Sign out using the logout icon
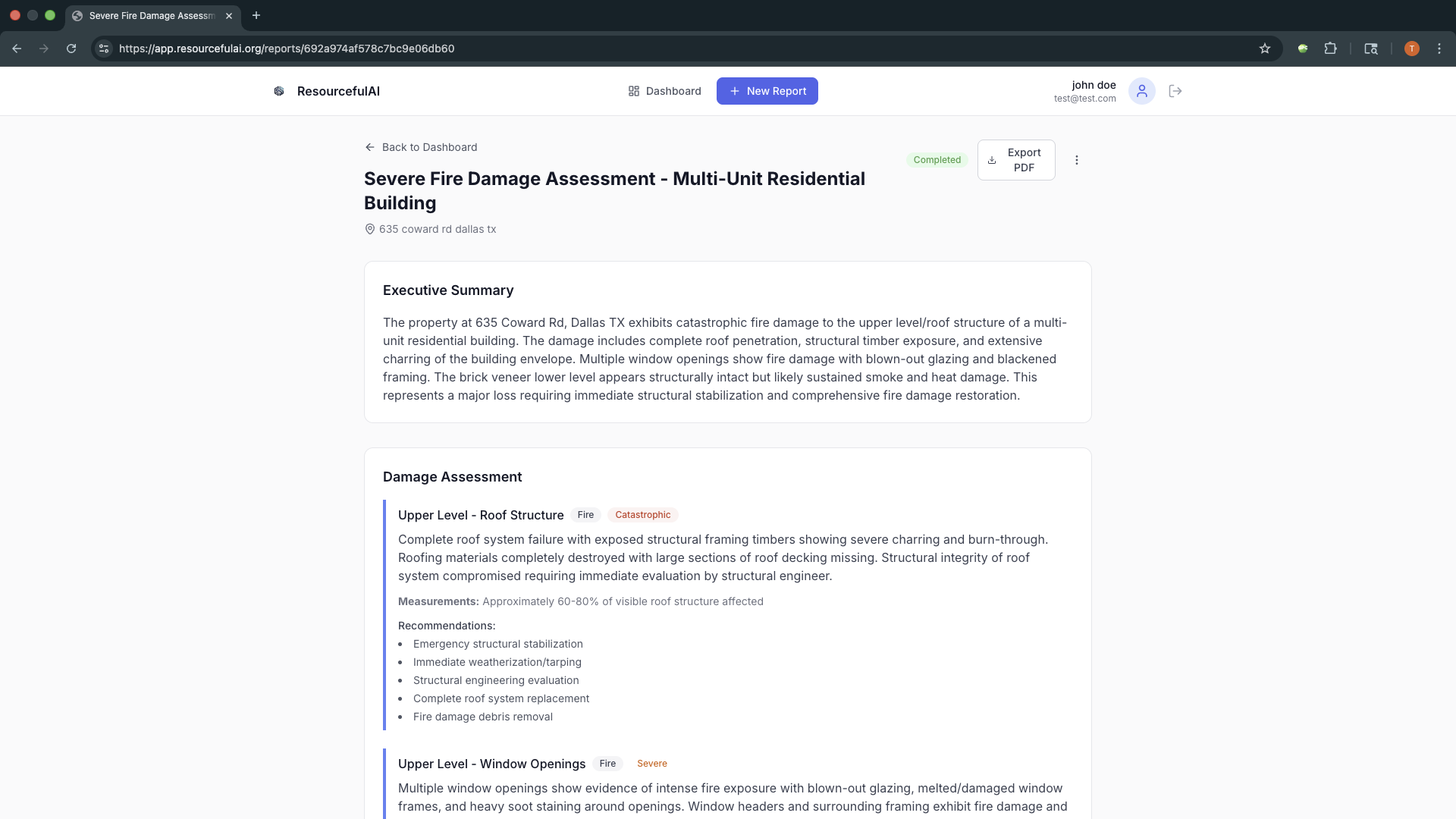Screen dimensions: 1456x819 1175,91
